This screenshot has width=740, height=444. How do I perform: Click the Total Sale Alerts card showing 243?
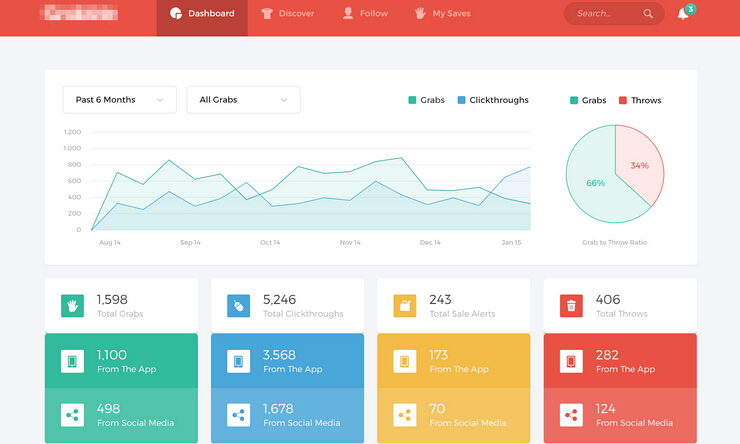[x=454, y=306]
